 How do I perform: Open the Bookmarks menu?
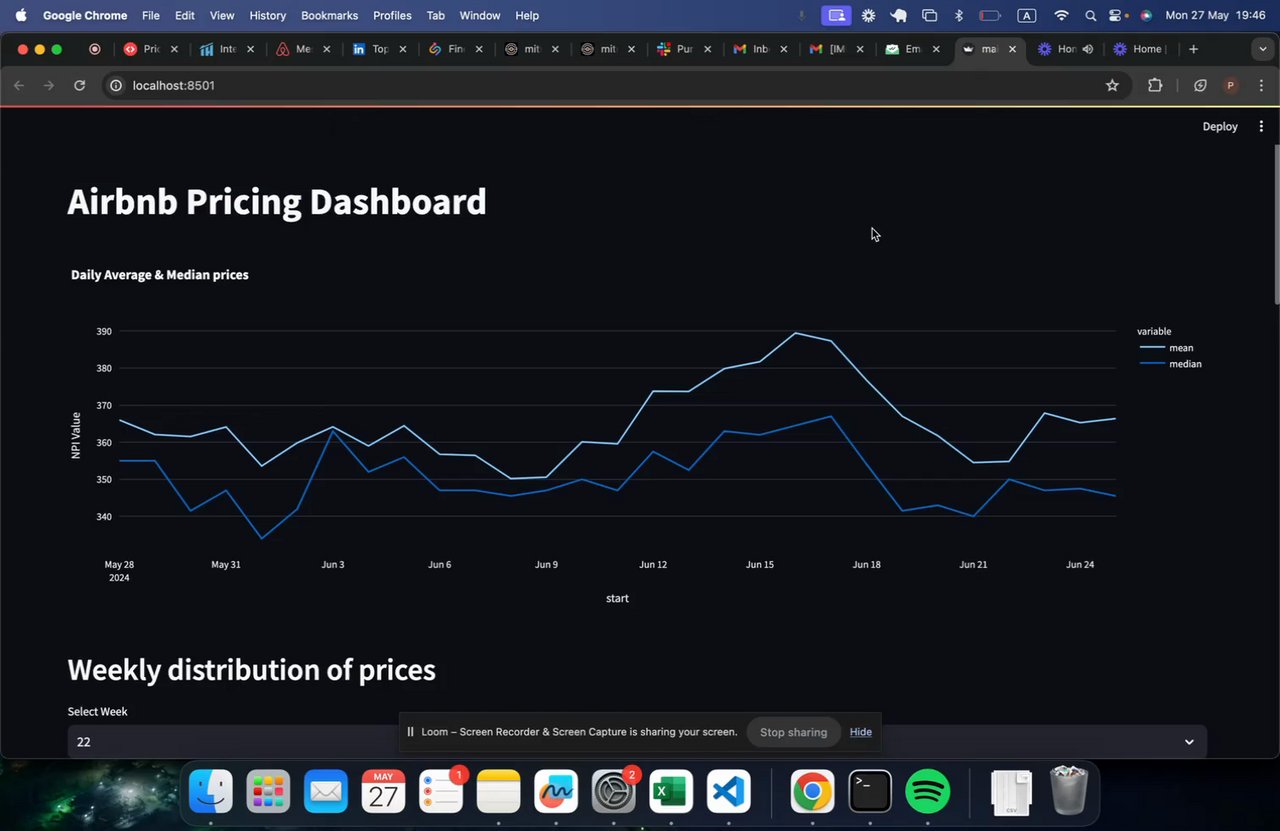click(329, 16)
